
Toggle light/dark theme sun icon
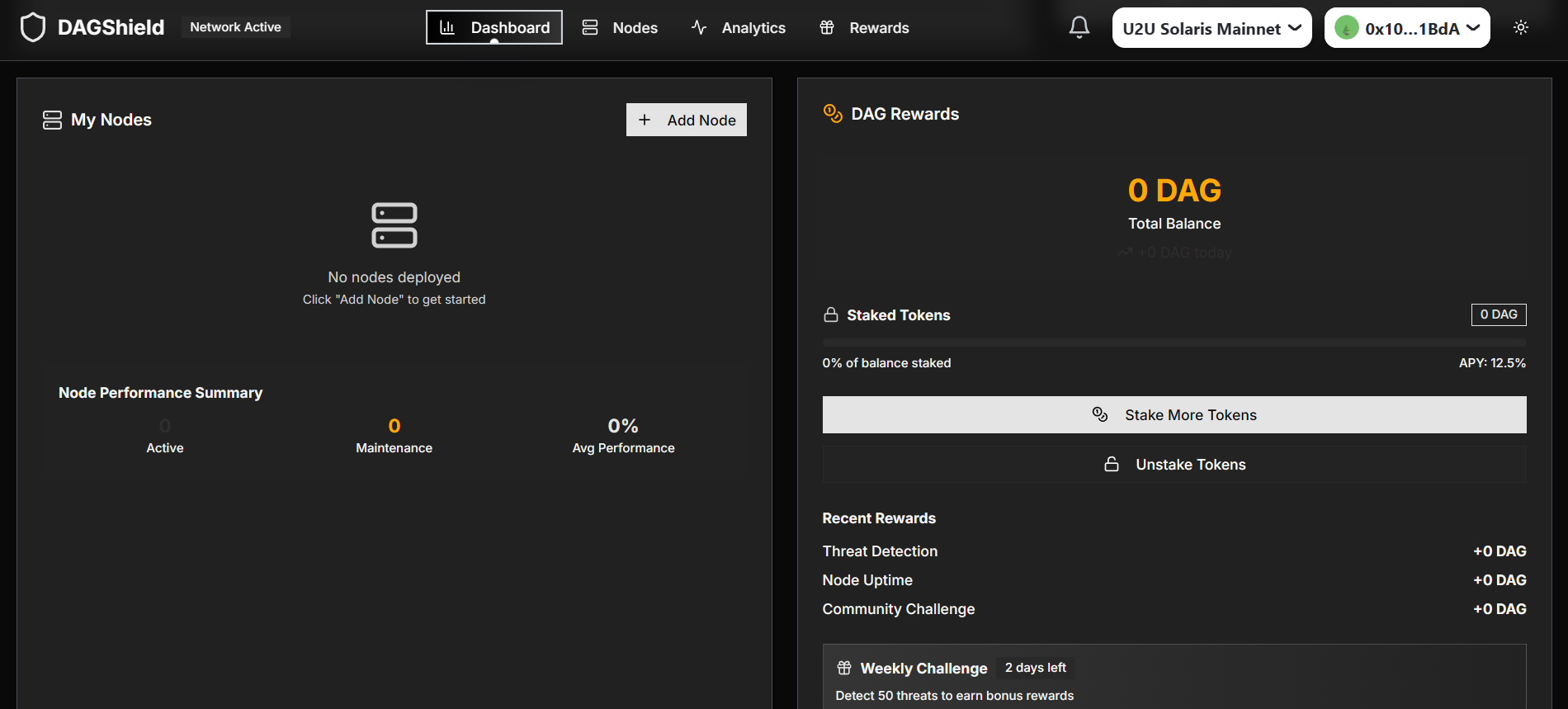[1520, 27]
